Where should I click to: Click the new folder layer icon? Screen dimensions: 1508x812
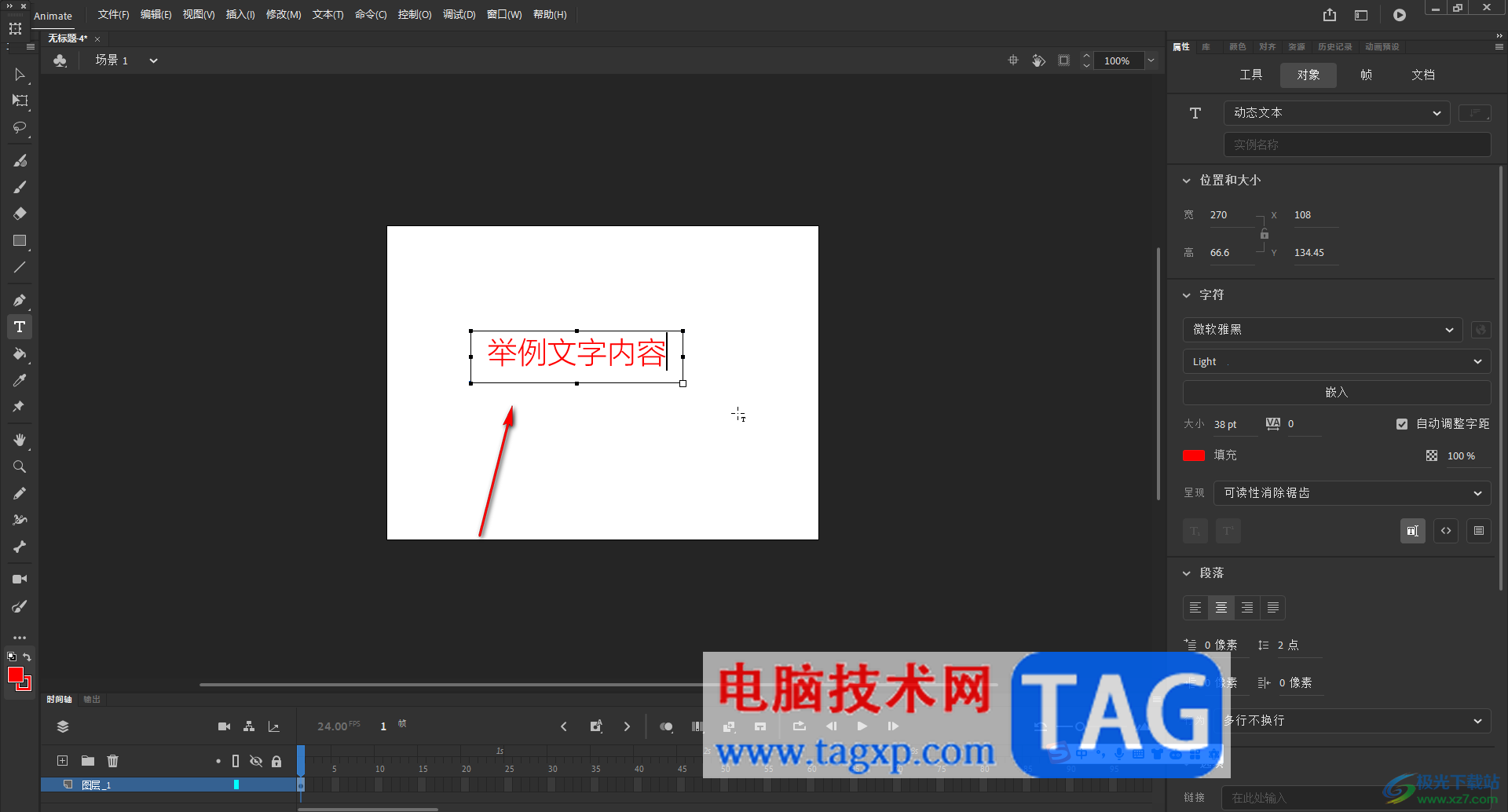pyautogui.click(x=88, y=760)
